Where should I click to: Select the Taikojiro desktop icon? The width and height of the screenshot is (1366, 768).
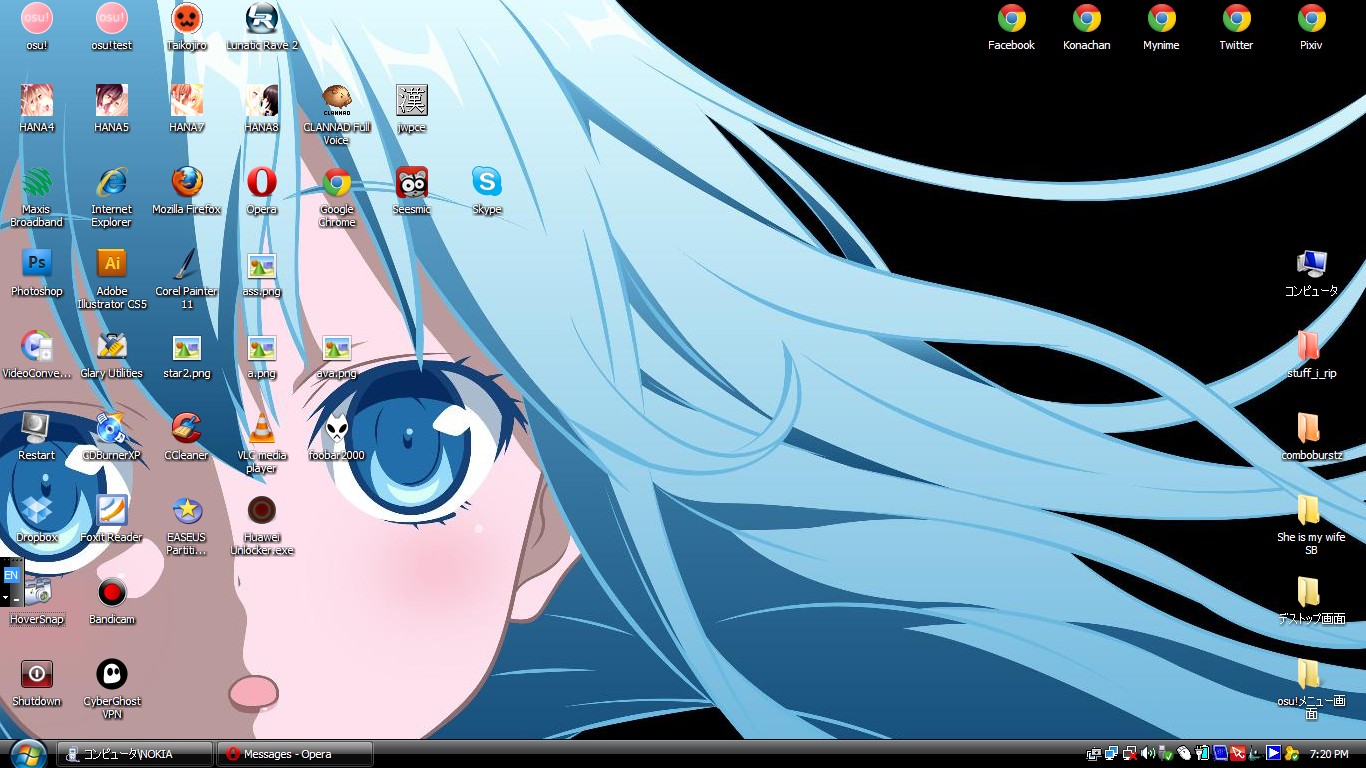(186, 27)
